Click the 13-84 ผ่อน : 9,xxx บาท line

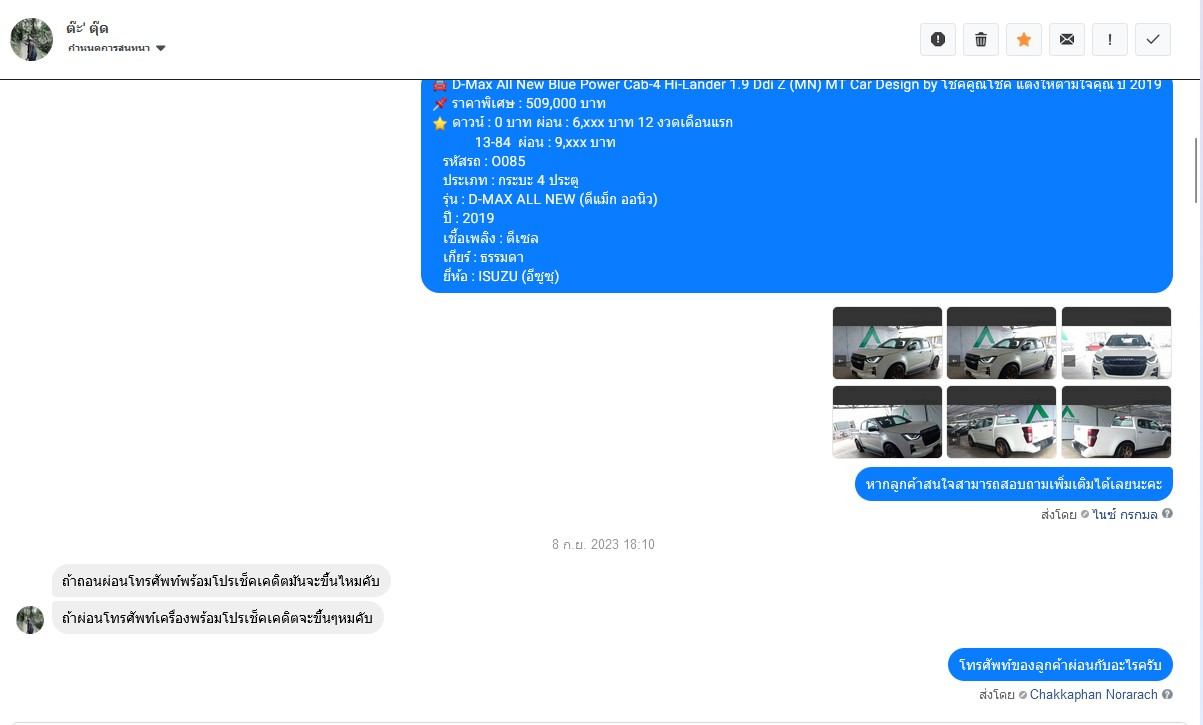tap(545, 142)
